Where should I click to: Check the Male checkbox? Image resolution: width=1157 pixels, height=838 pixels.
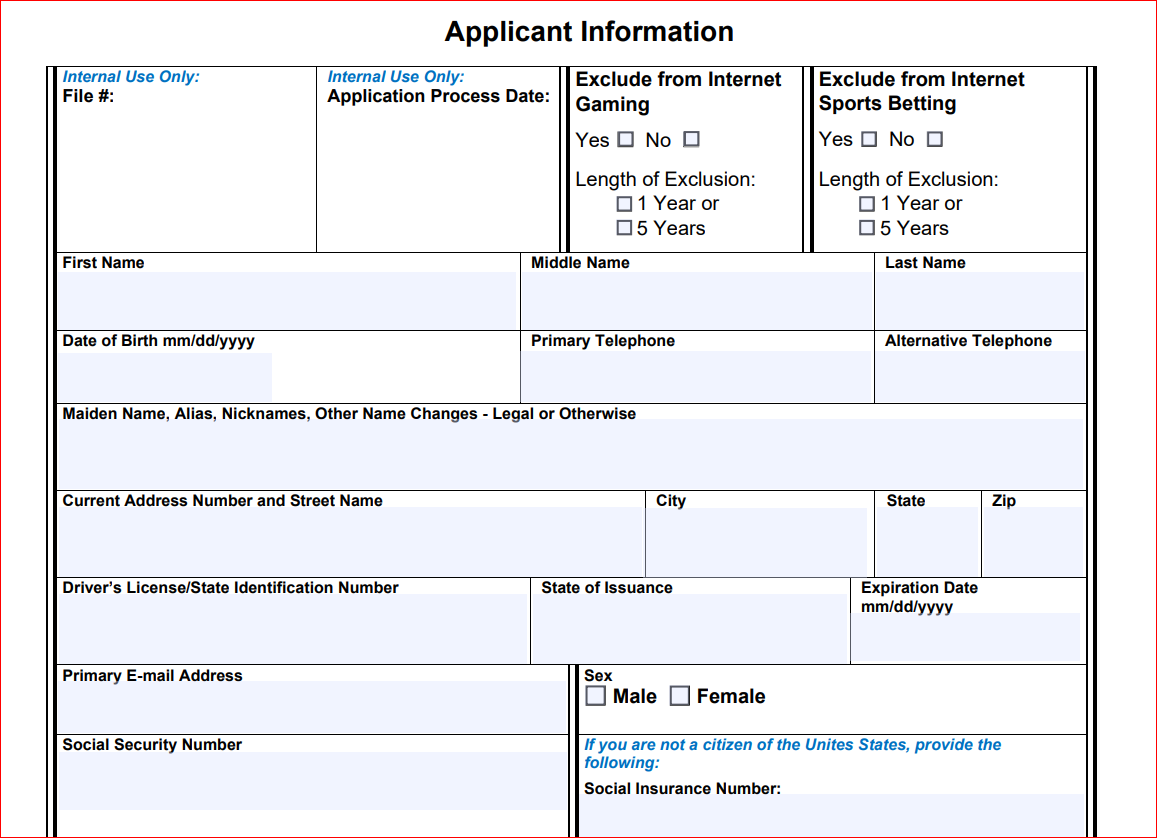(x=595, y=696)
